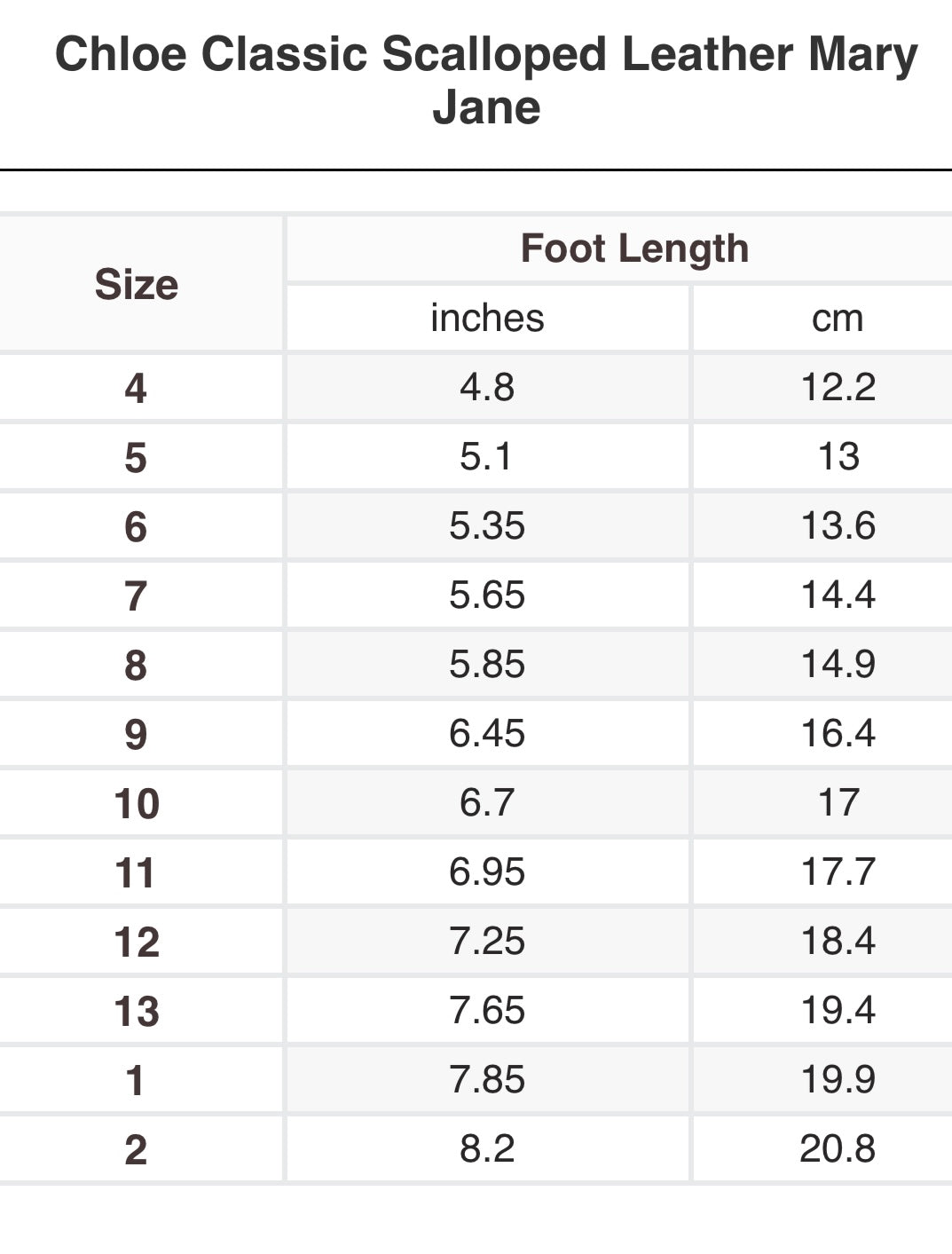Select the 7.85 inches cell
Viewport: 952px width, 1254px height.
(487, 1079)
